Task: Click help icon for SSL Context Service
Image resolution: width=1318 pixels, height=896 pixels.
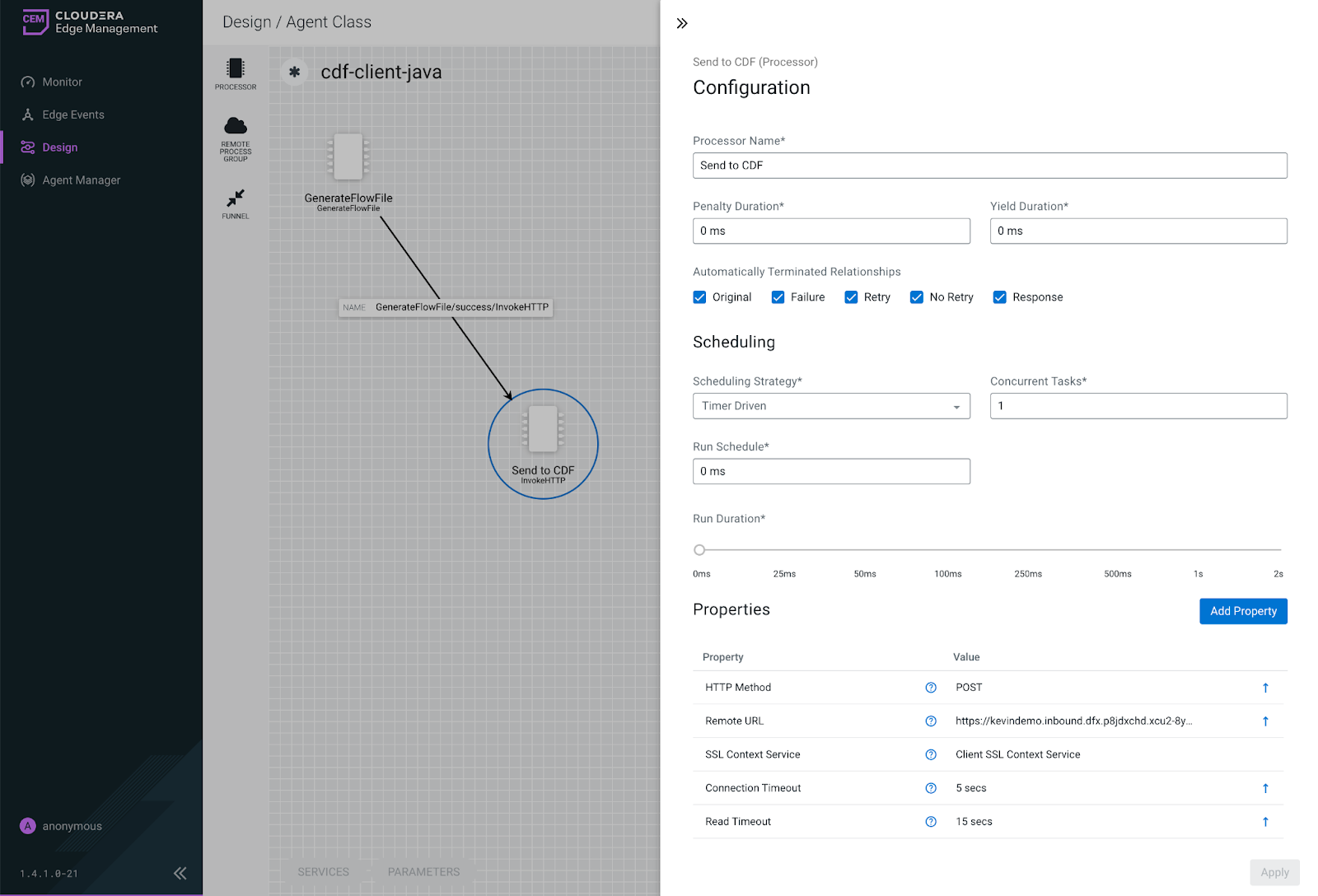Action: point(931,755)
